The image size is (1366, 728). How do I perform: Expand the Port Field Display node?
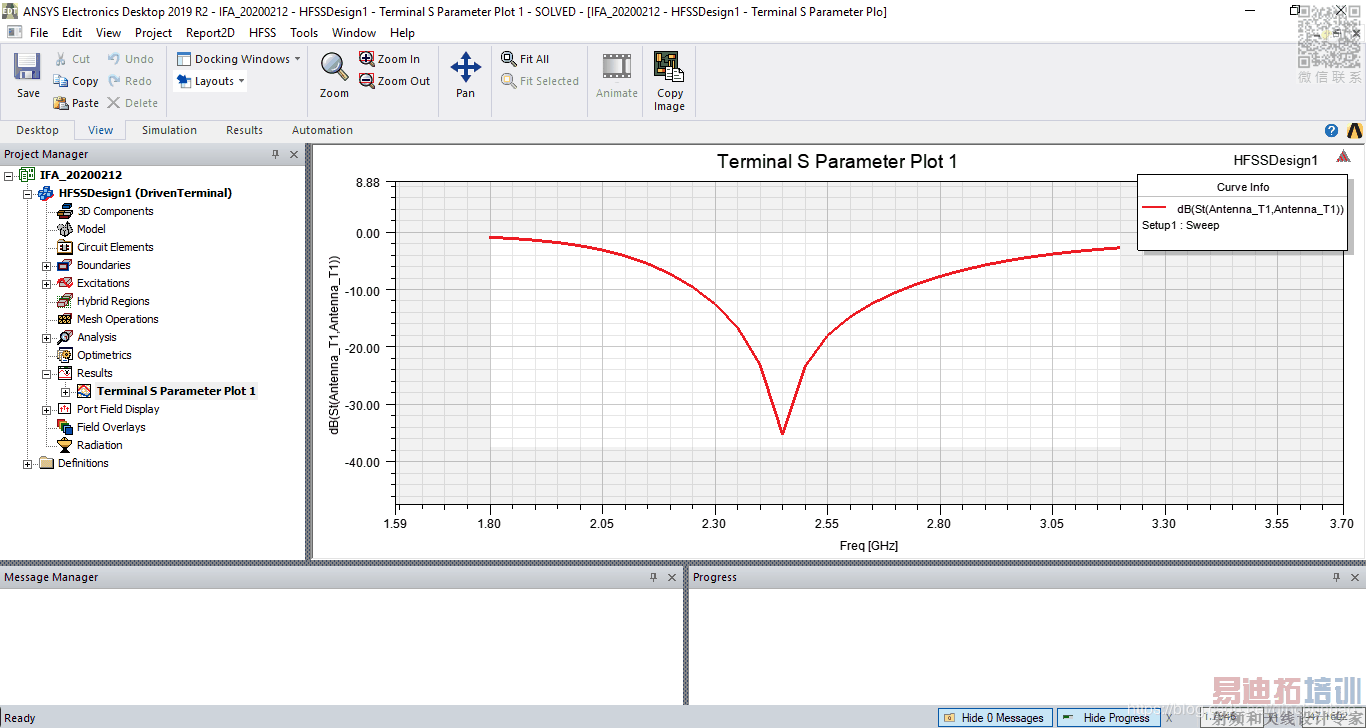[x=47, y=409]
